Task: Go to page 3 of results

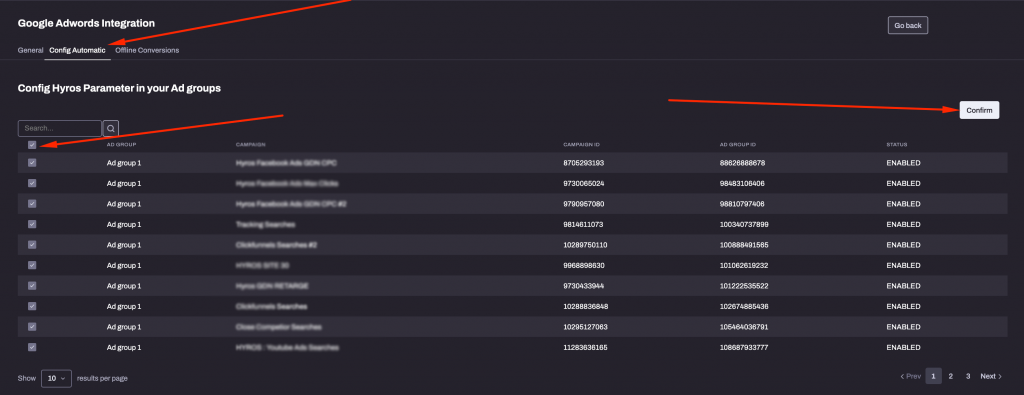Action: click(x=968, y=376)
